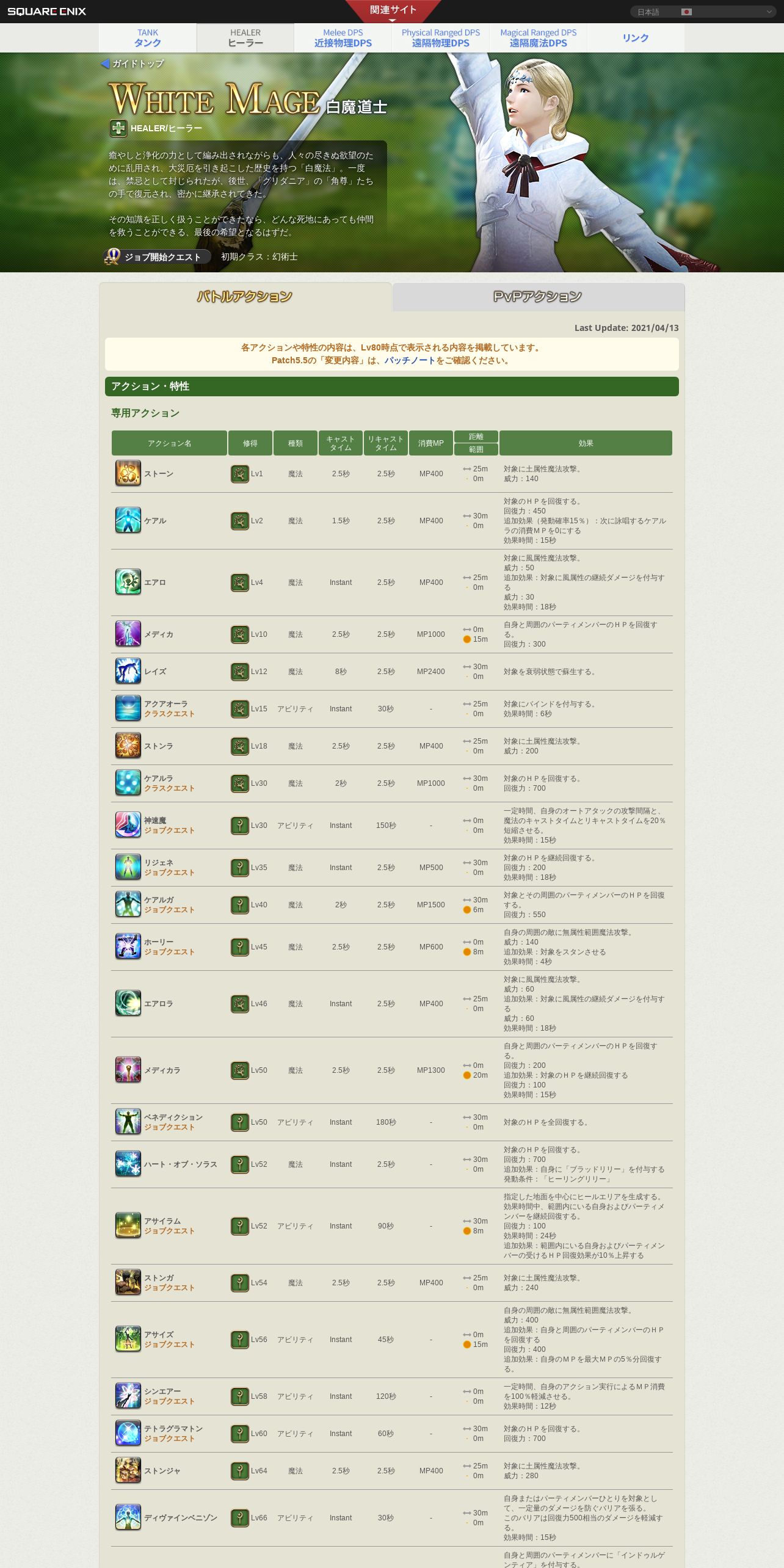The image size is (784, 1568).
Task: Click クラスクエスト link under ケアルラ
Action: 169,788
